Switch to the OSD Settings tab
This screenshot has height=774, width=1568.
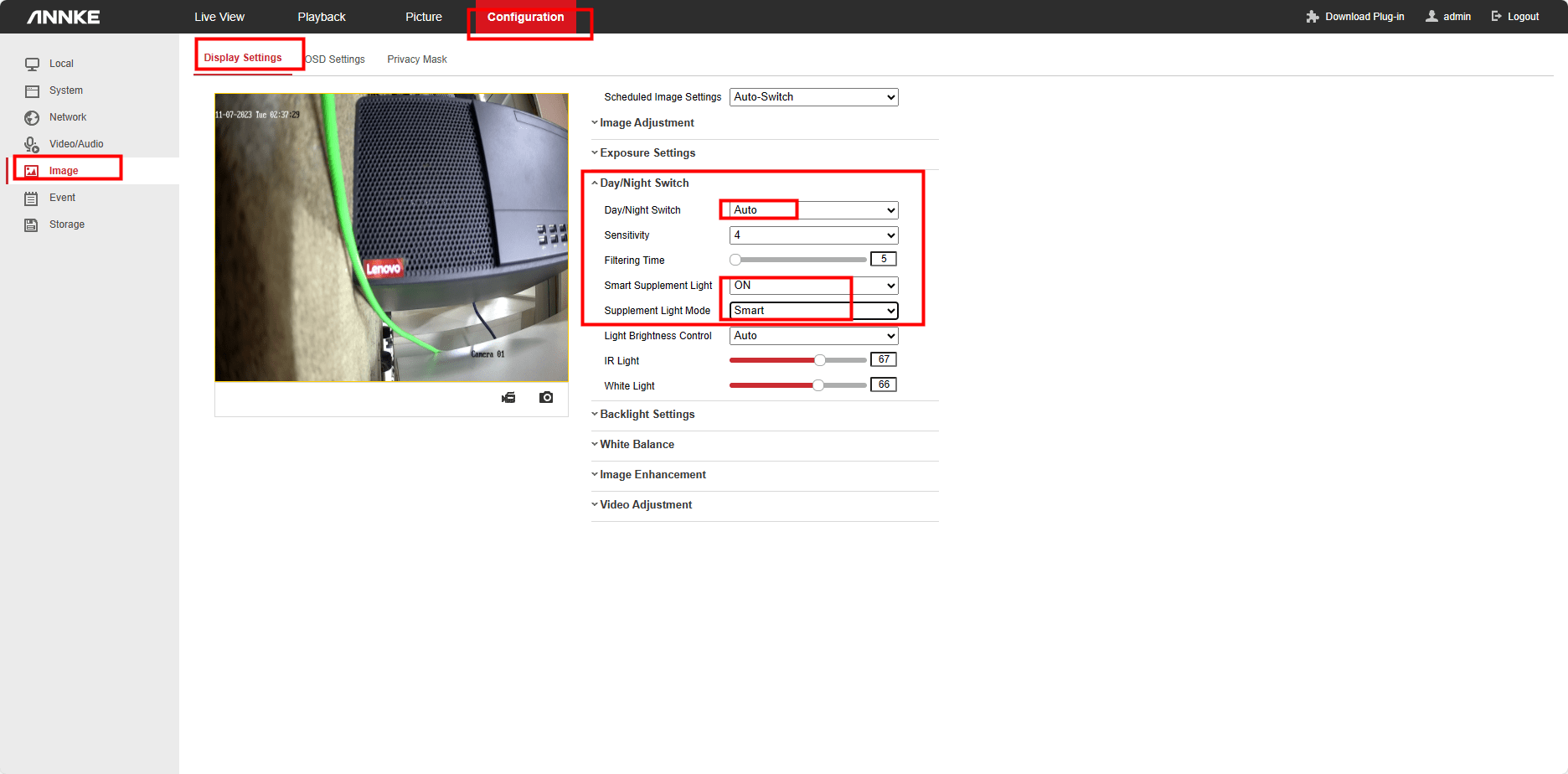tap(334, 59)
